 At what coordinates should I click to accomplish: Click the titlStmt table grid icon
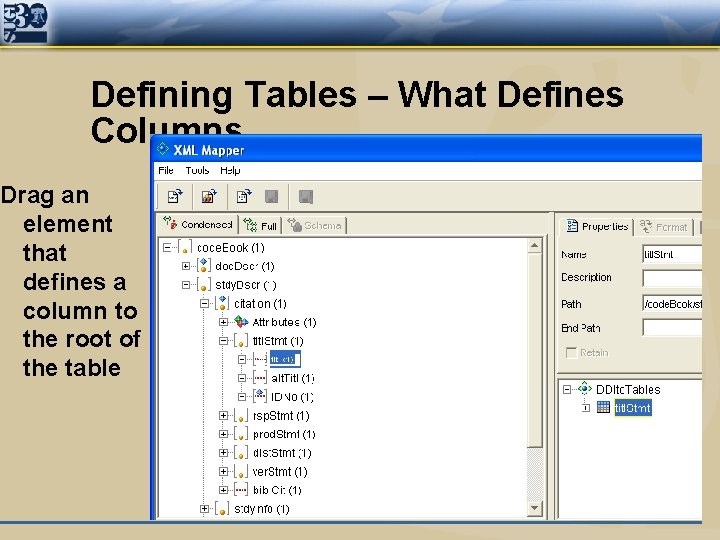[603, 407]
